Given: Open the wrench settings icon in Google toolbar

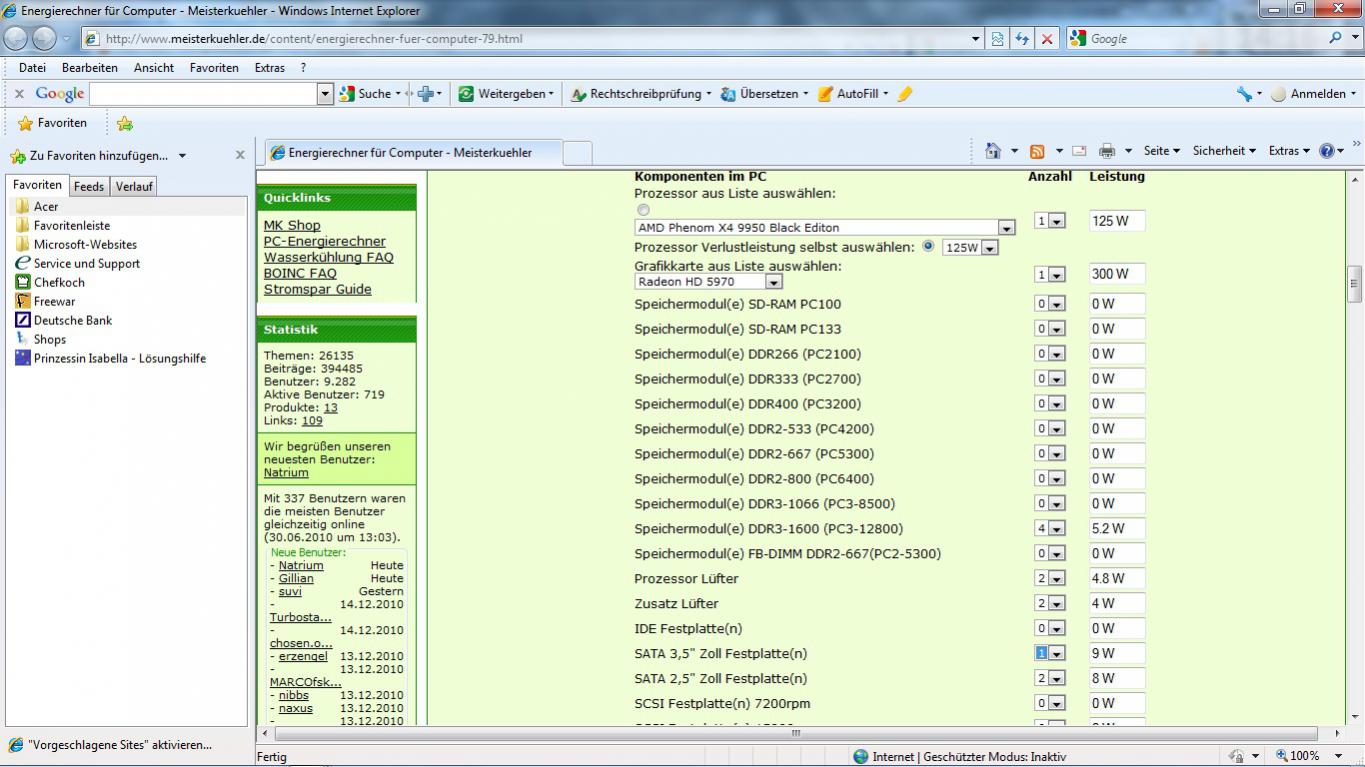Looking at the screenshot, I should coord(1244,94).
